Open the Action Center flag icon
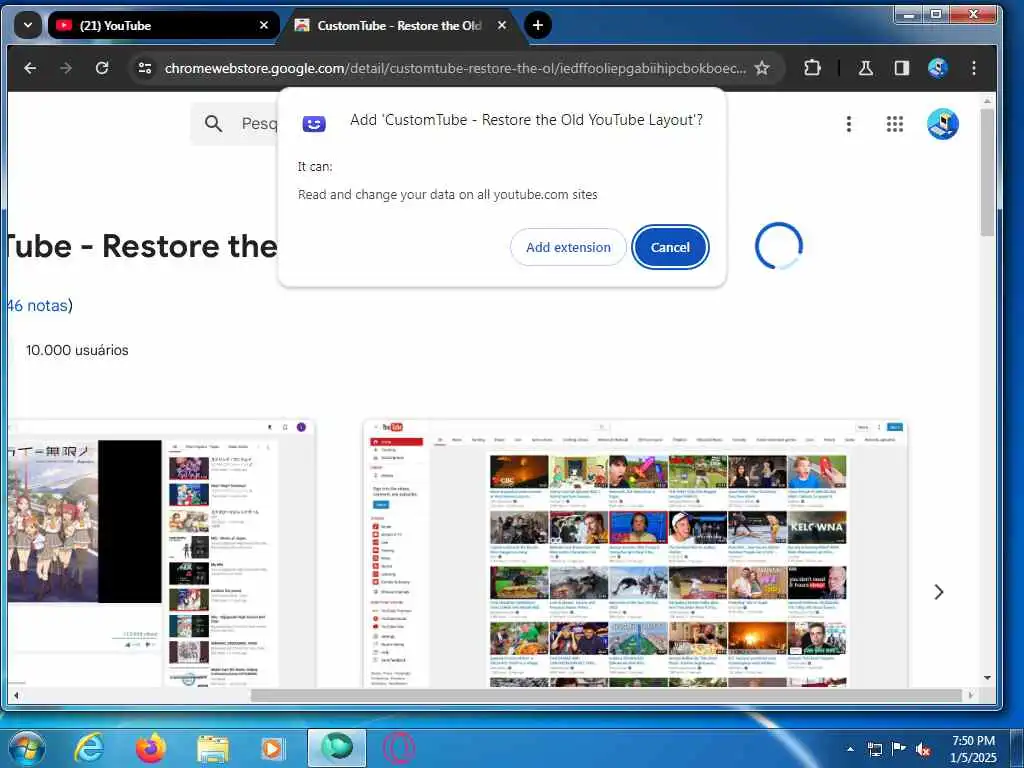Screen dimensions: 1024x768 tap(899, 749)
